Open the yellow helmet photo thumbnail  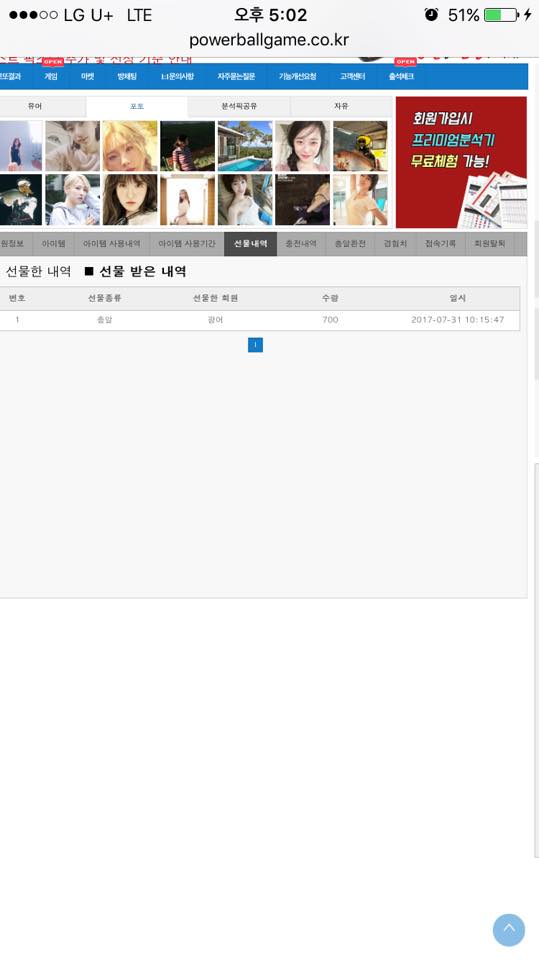tap(360, 146)
